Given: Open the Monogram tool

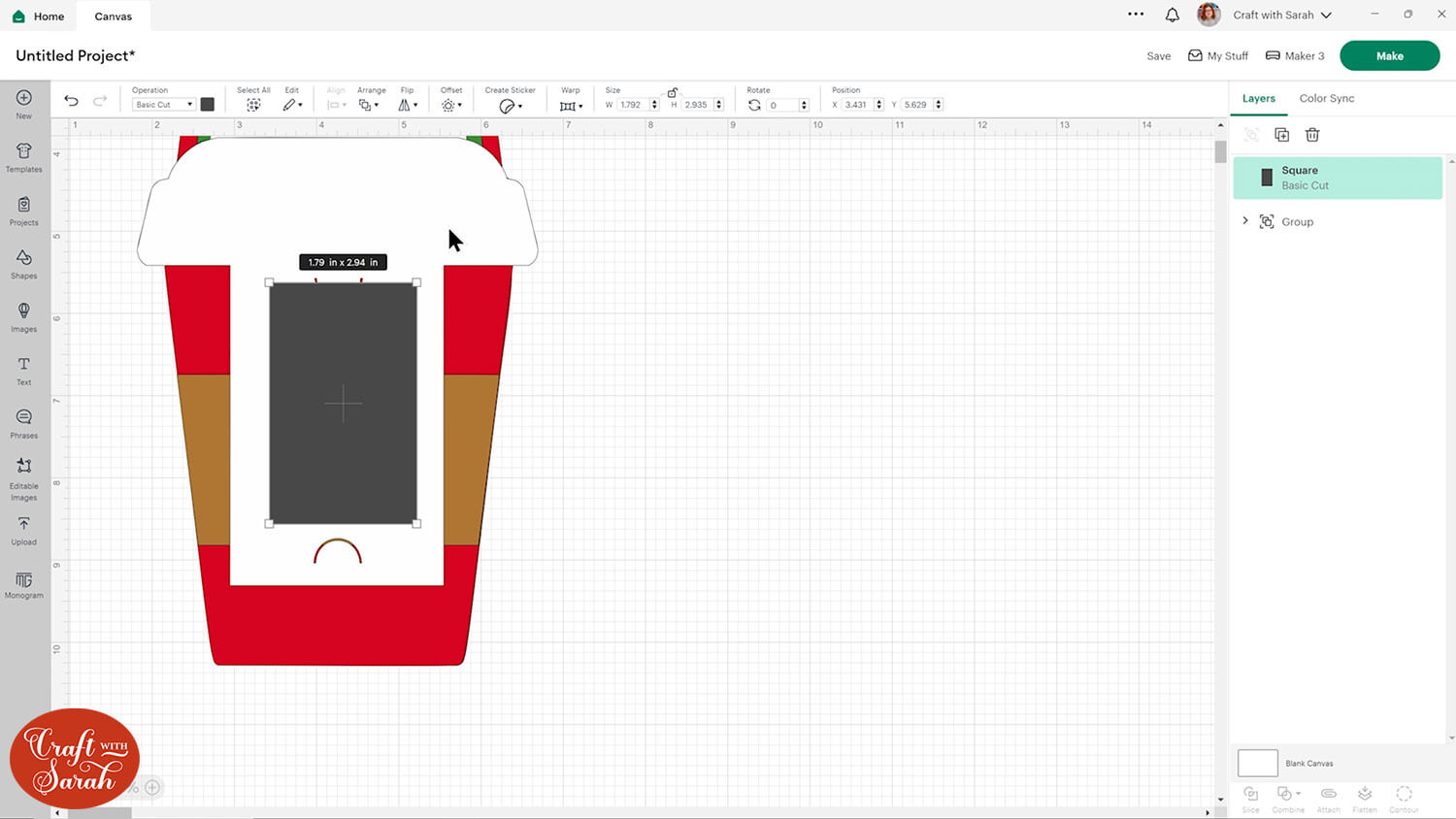Looking at the screenshot, I should 24,584.
